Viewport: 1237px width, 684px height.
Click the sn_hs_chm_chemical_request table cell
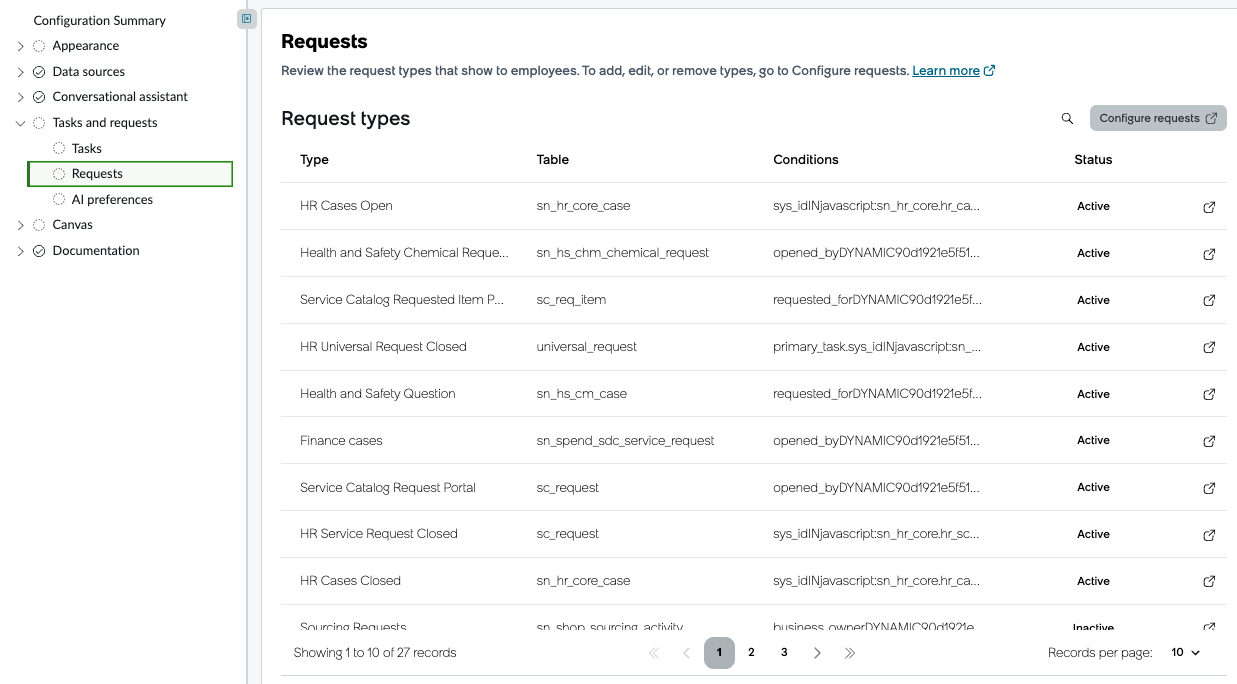pyautogui.click(x=623, y=253)
